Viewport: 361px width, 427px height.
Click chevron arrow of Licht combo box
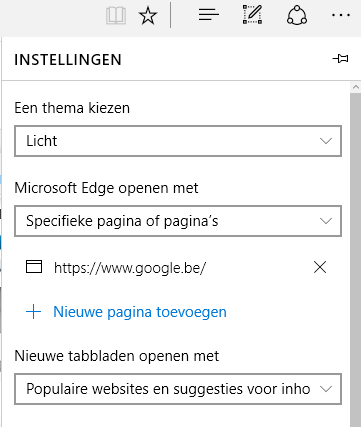[x=326, y=141]
